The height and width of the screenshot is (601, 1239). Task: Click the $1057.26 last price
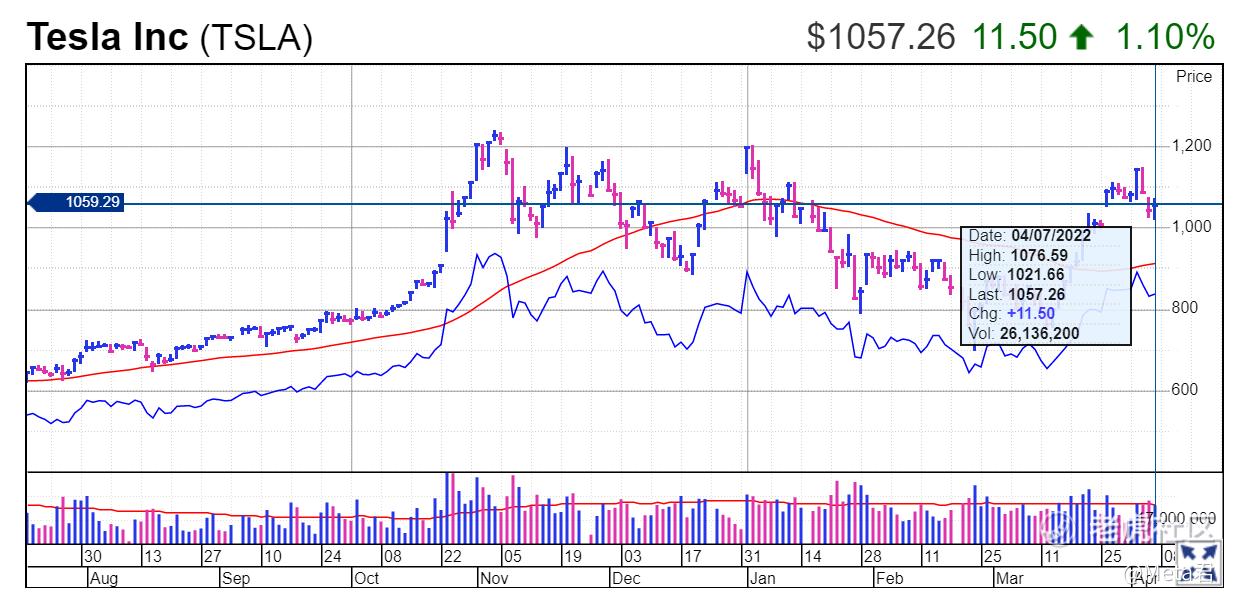click(x=881, y=37)
